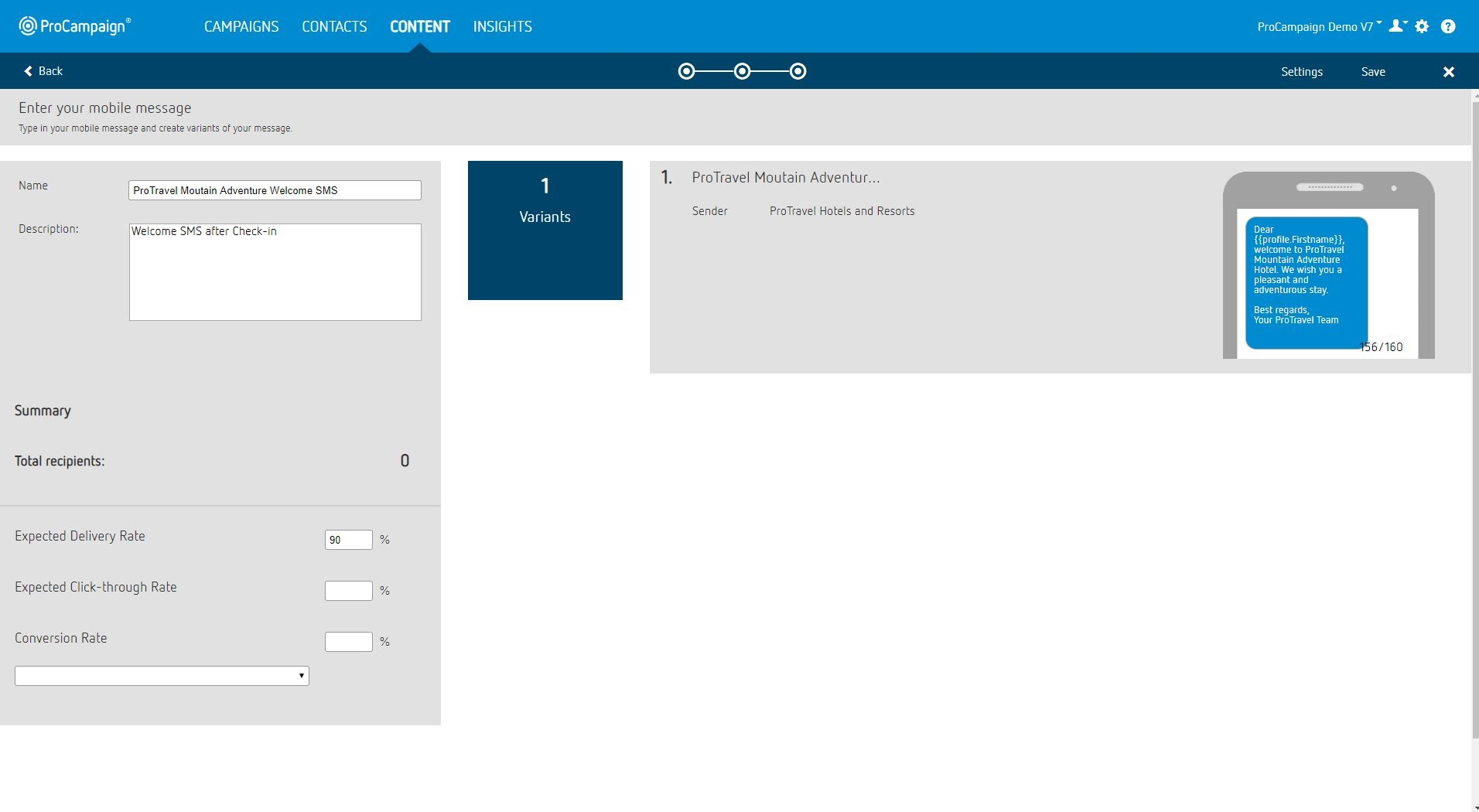Switch to the INSIGHTS tab
1479x812 pixels.
[502, 26]
